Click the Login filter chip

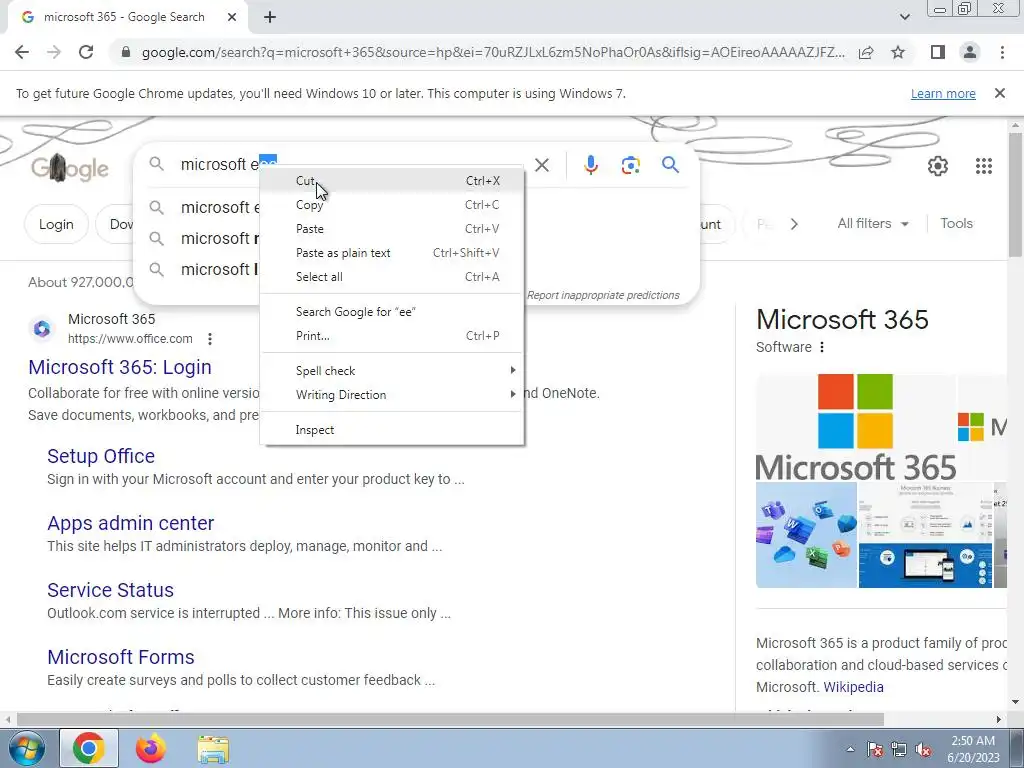(56, 224)
